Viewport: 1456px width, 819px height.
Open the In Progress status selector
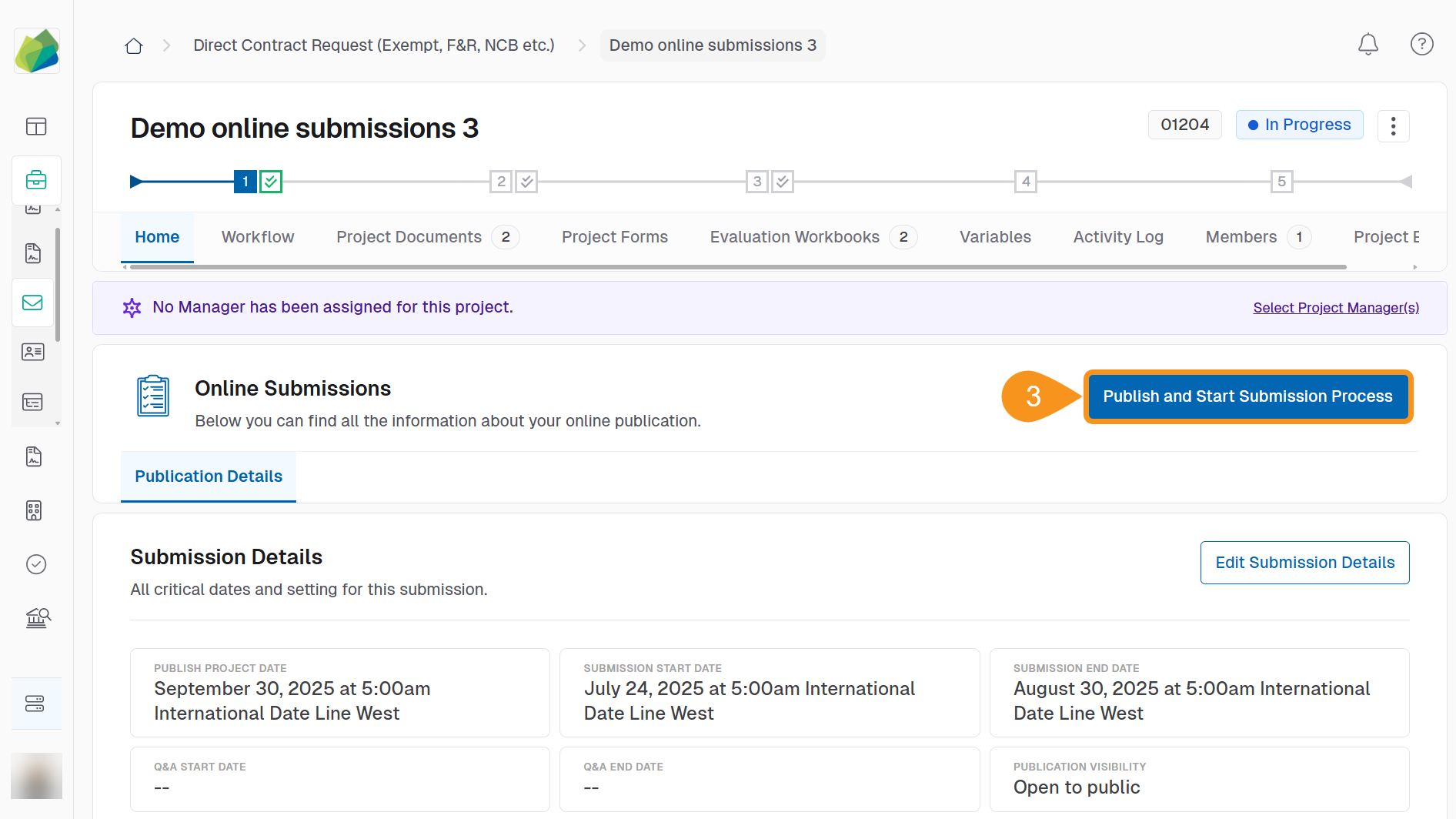[1299, 125]
